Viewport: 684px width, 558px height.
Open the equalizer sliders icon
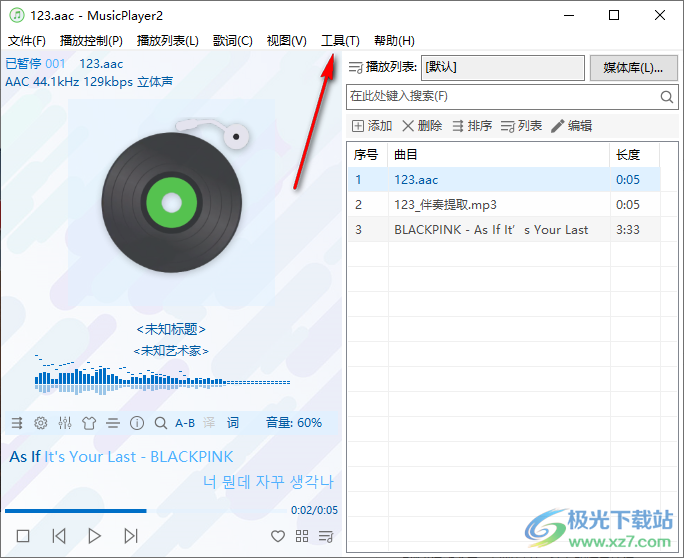pos(65,423)
